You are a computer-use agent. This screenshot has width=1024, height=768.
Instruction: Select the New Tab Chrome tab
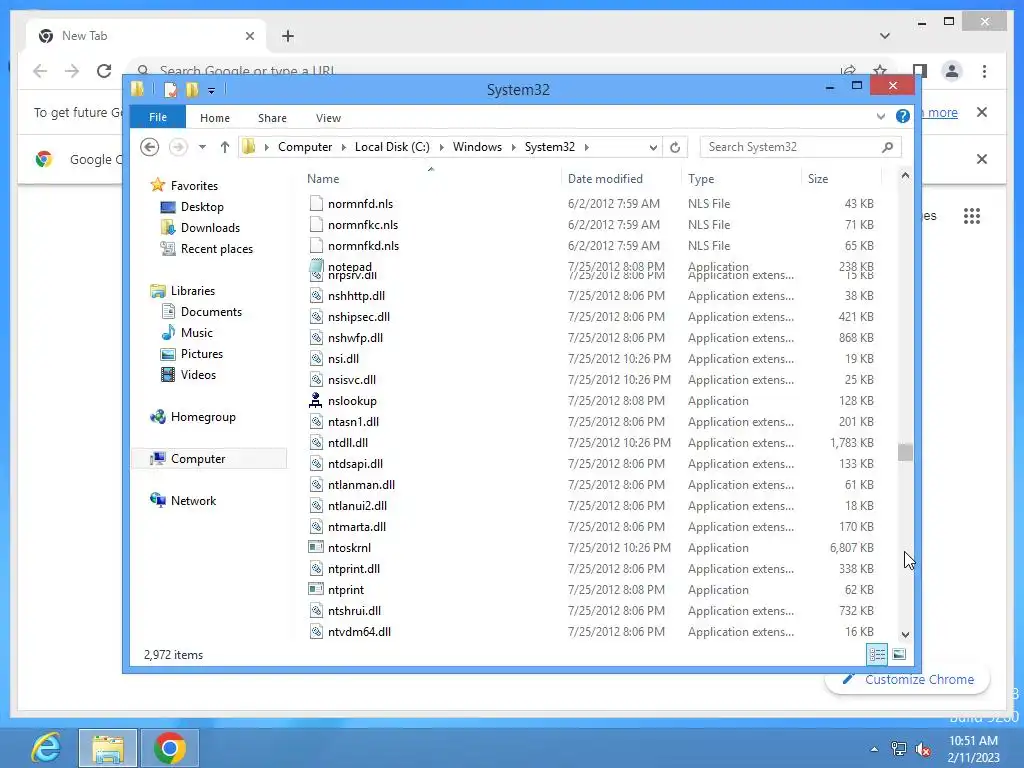145,36
